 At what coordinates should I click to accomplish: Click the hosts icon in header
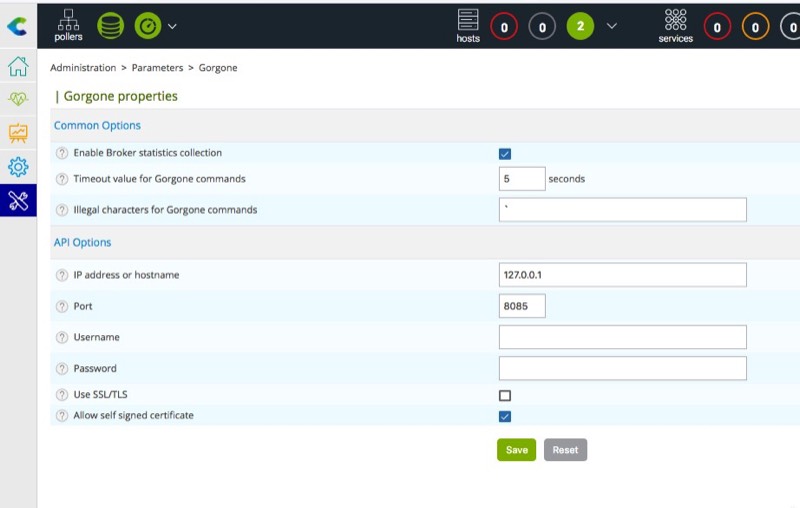468,25
